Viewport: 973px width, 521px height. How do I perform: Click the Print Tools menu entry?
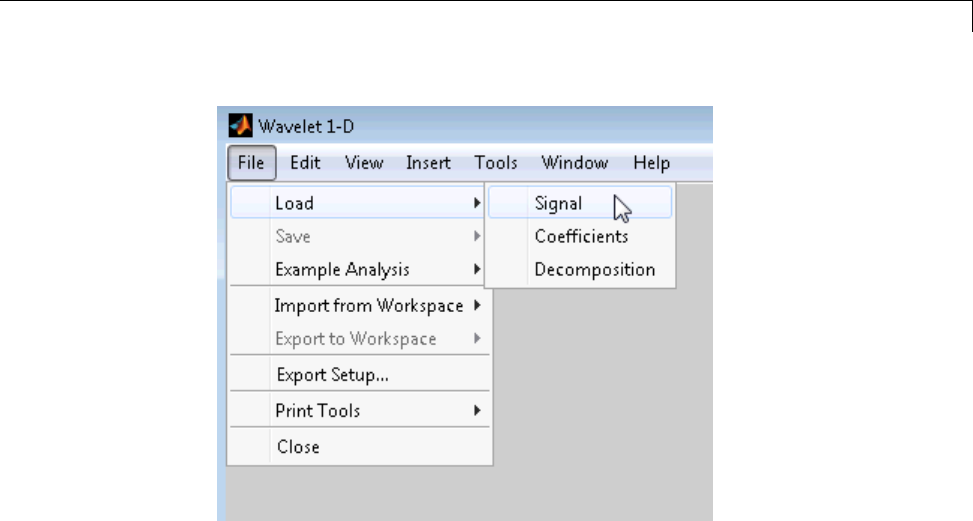click(317, 410)
